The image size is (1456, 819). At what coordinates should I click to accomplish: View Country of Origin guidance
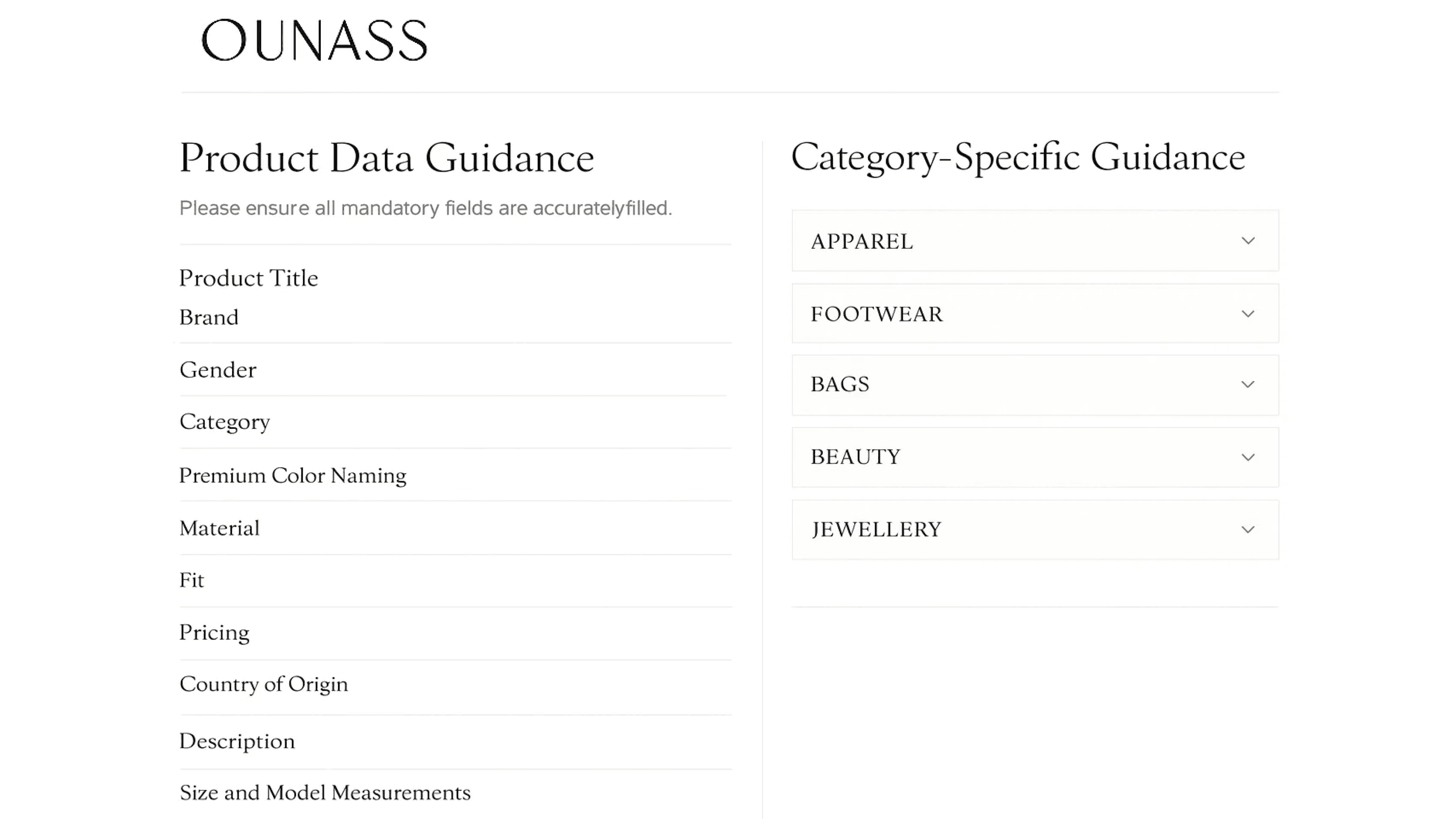[264, 684]
